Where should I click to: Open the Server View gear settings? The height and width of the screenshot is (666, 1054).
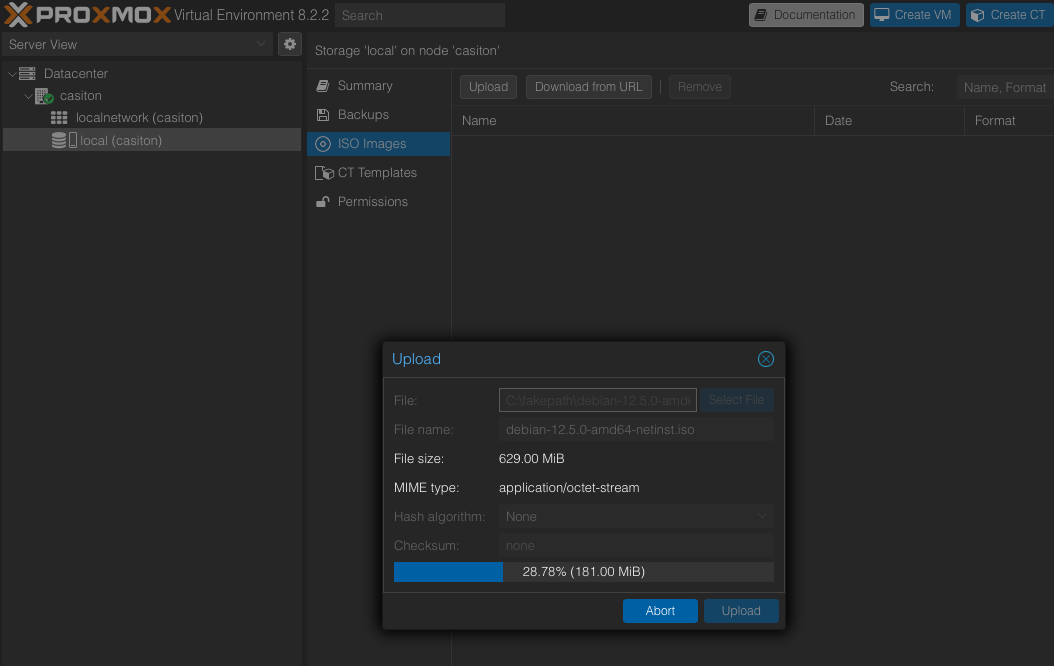(x=289, y=44)
